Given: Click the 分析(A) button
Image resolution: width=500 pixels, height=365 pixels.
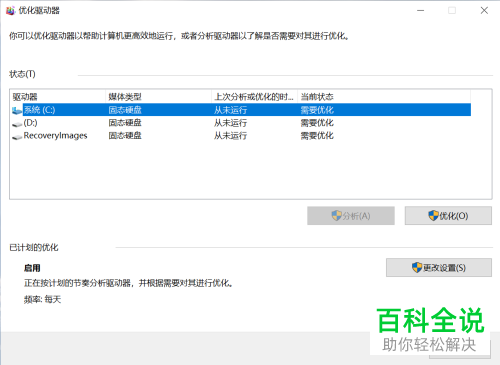Looking at the screenshot, I should (x=351, y=216).
